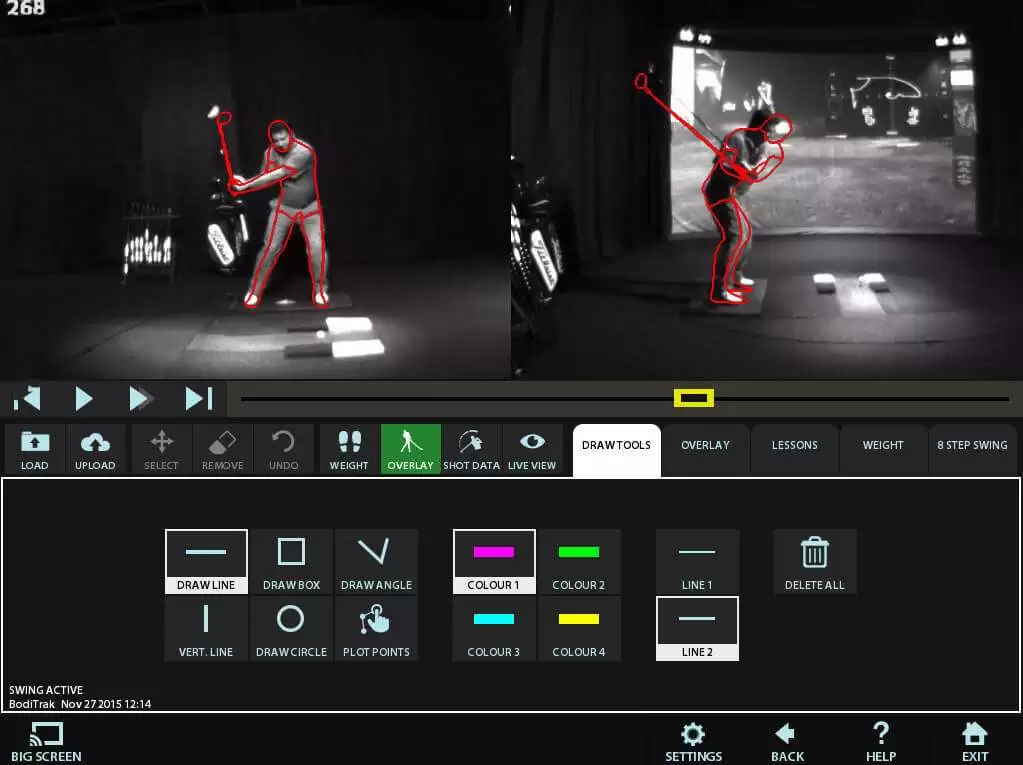The image size is (1023, 765).
Task: Open the Shot Data panel
Action: pyautogui.click(x=471, y=449)
